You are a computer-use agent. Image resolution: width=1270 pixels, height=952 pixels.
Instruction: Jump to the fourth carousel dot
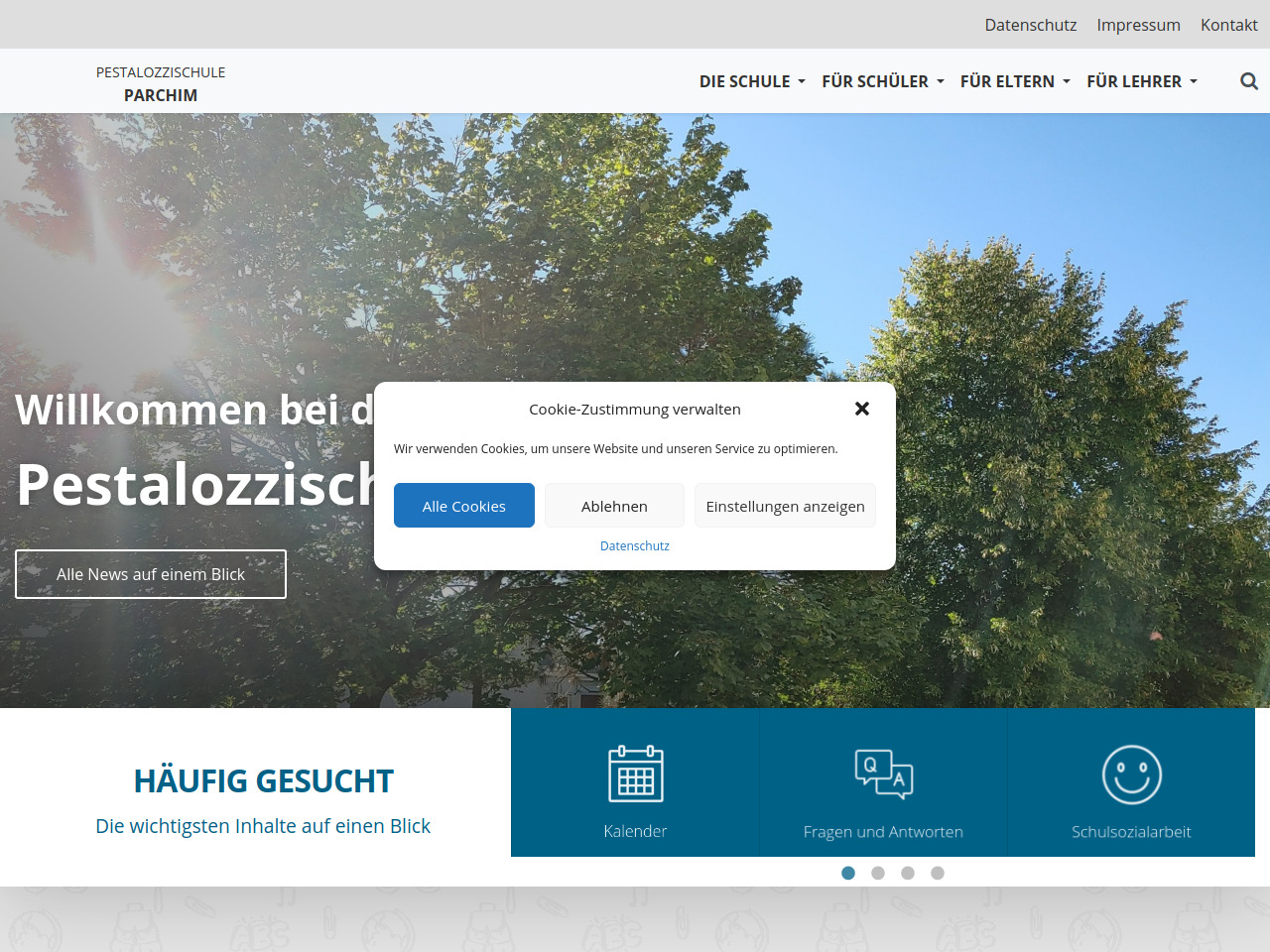coord(938,873)
